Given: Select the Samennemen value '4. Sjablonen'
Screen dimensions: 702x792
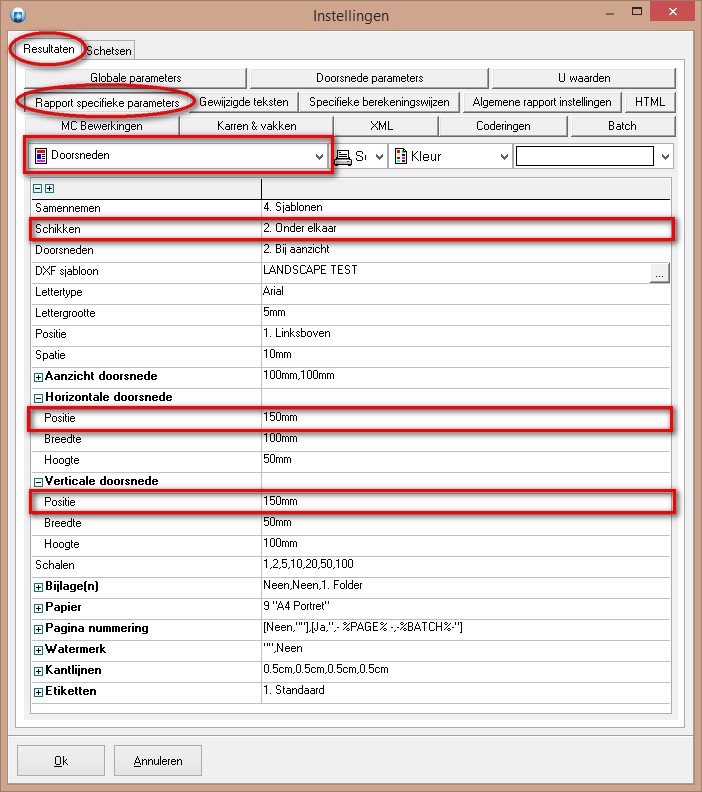Looking at the screenshot, I should pyautogui.click(x=292, y=207).
